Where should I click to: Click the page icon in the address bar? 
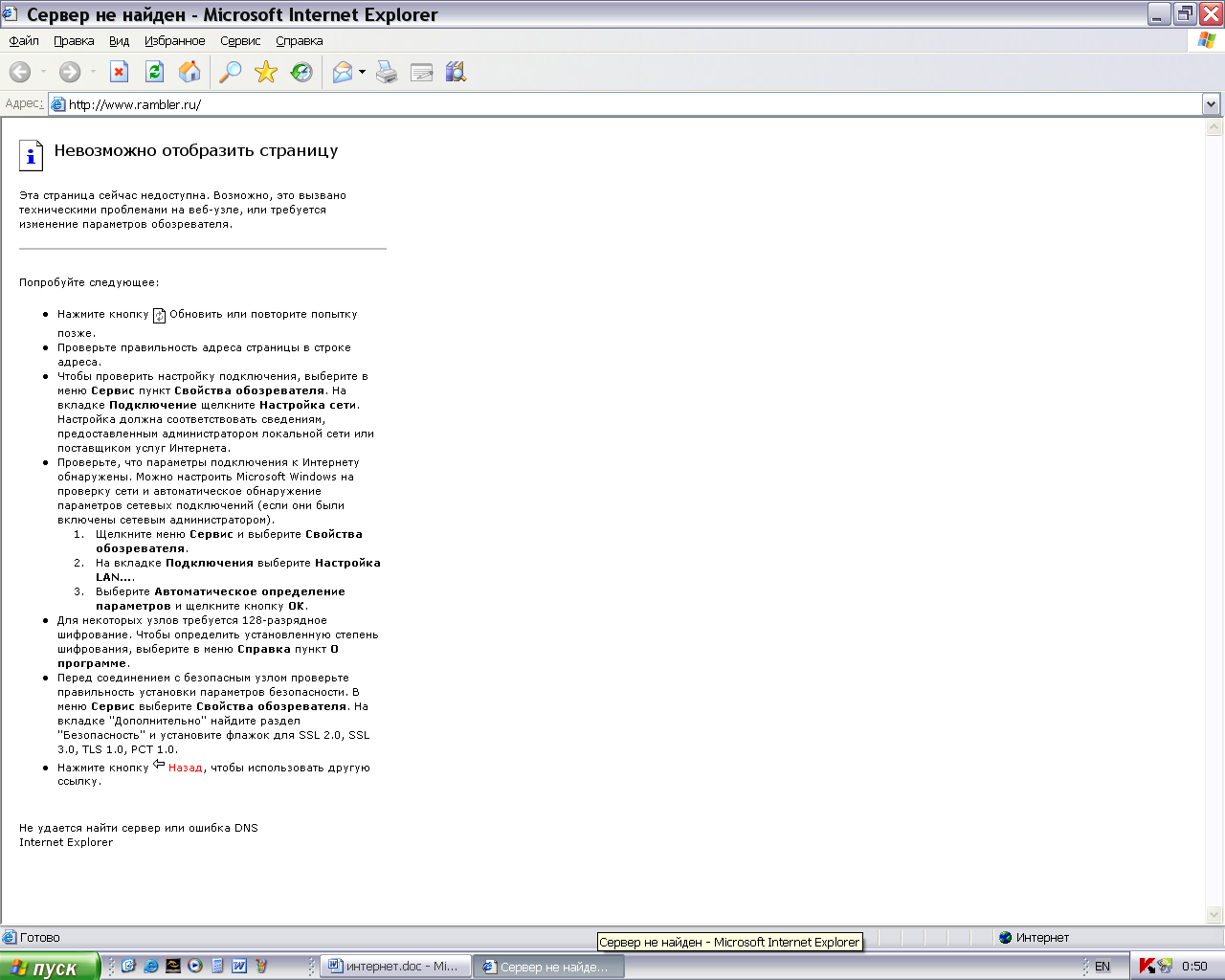point(58,104)
